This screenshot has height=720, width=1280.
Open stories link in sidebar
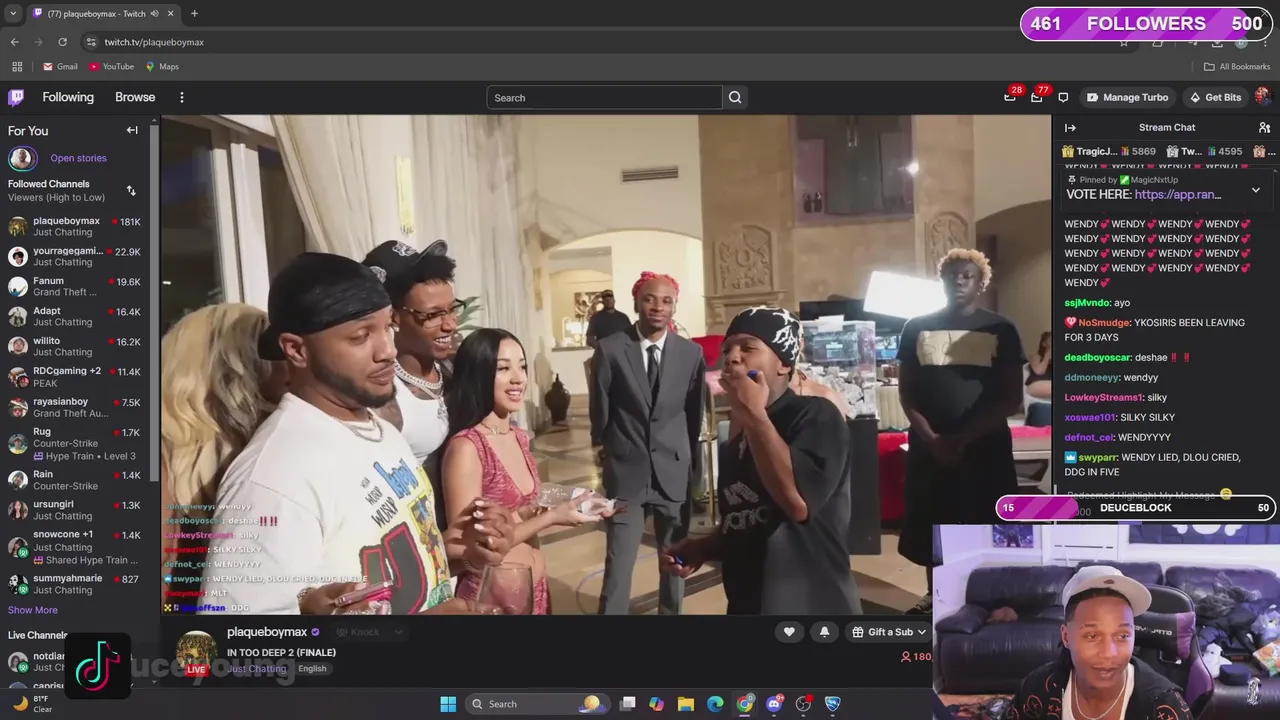point(78,158)
